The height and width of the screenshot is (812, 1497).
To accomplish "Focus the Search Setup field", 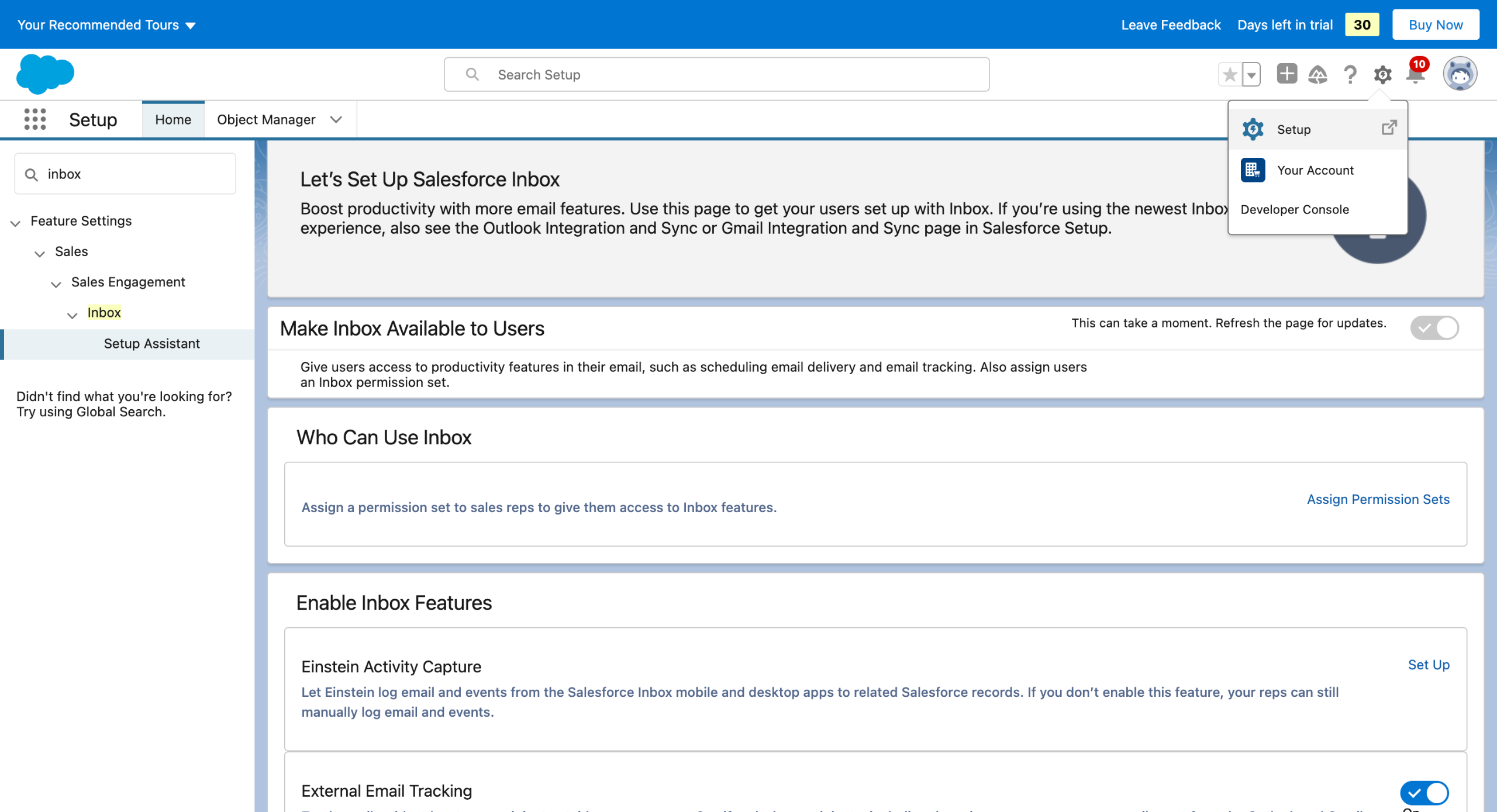I will 716,74.
